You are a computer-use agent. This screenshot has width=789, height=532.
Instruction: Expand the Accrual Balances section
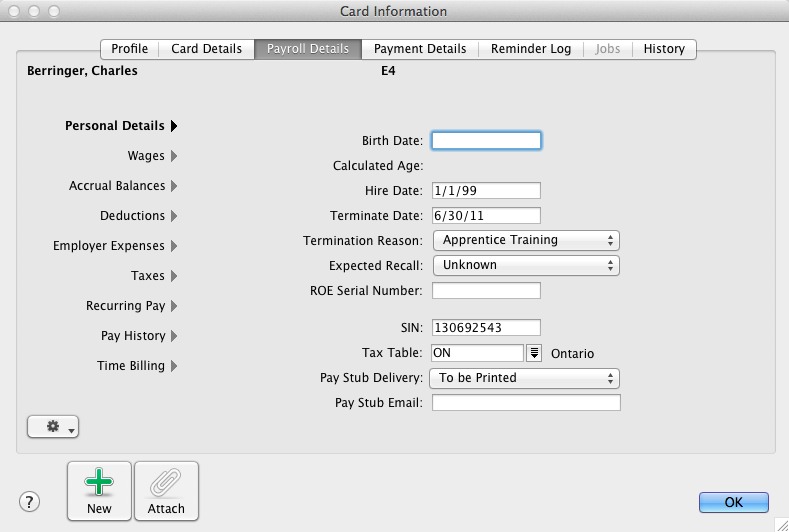[174, 186]
